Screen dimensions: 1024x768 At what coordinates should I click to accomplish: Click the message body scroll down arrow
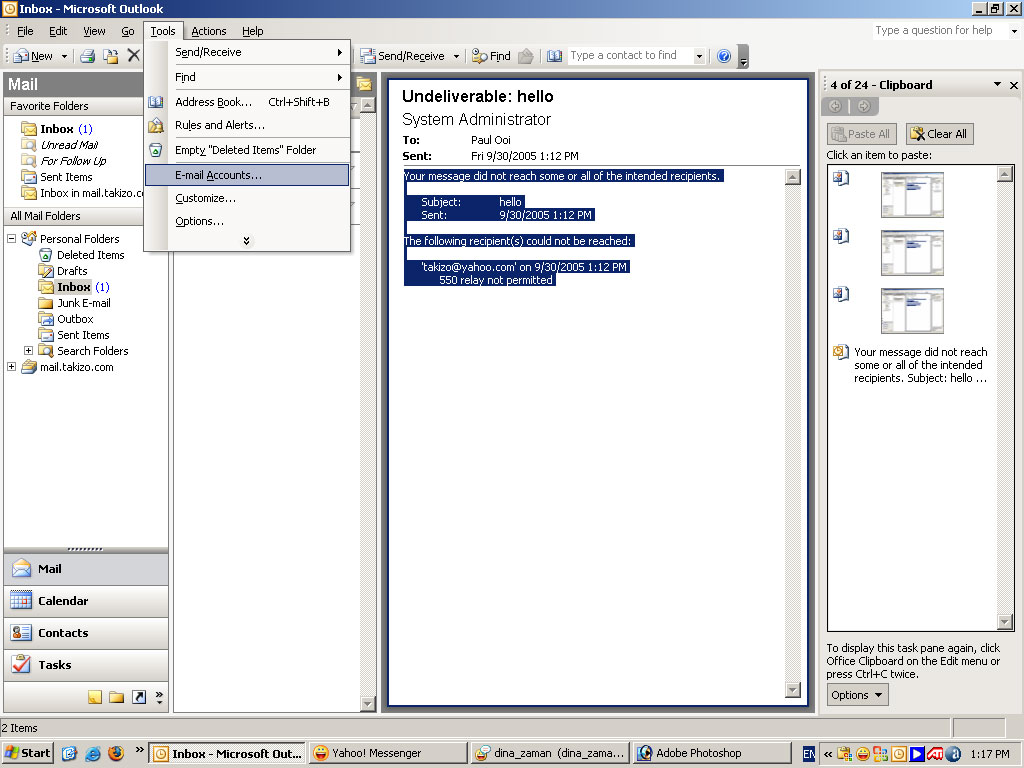793,690
